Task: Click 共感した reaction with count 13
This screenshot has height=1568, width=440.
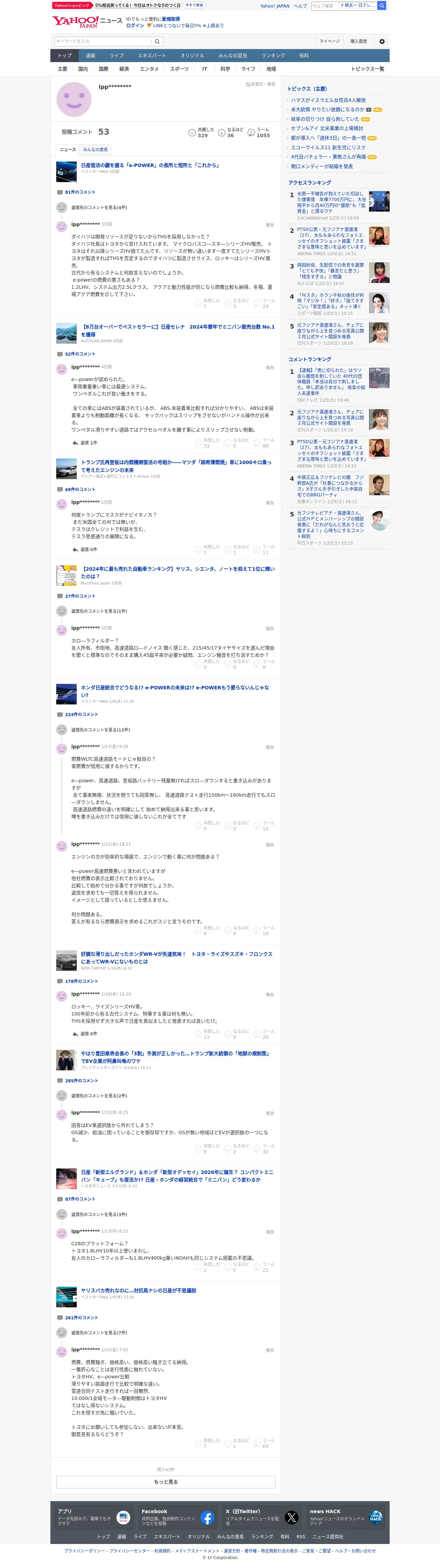Action: tap(207, 1034)
